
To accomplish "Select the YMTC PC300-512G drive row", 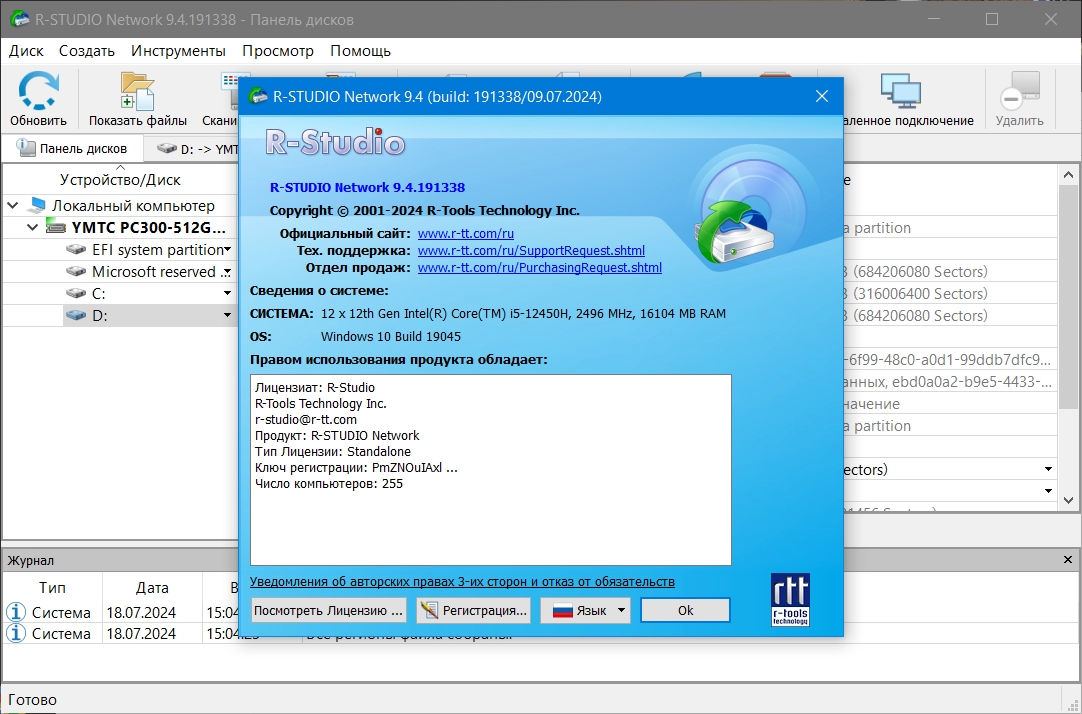I will (119, 228).
